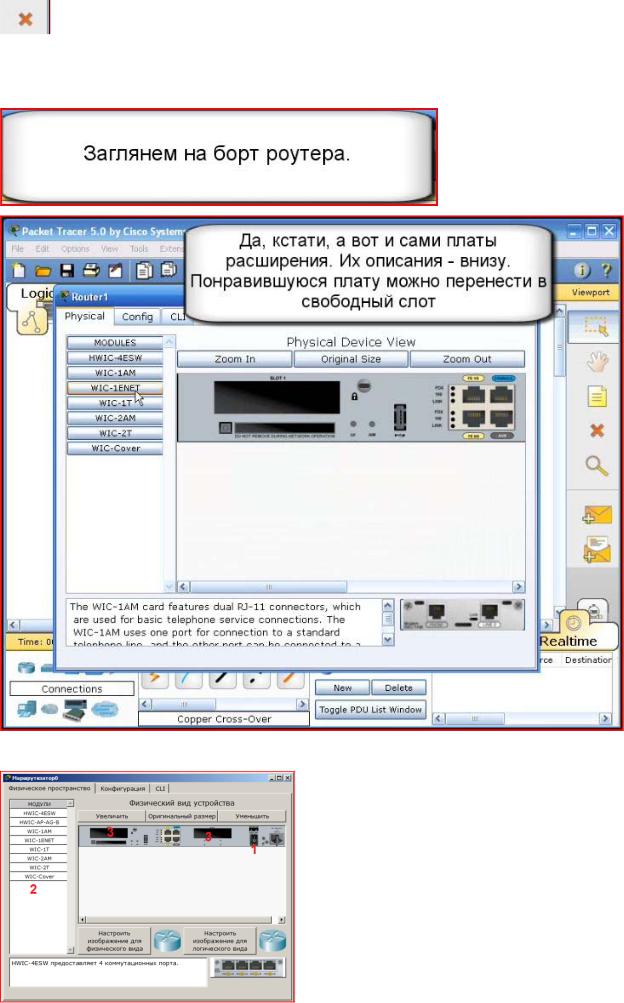Switch to Physical tab in Router1 window

point(84,316)
